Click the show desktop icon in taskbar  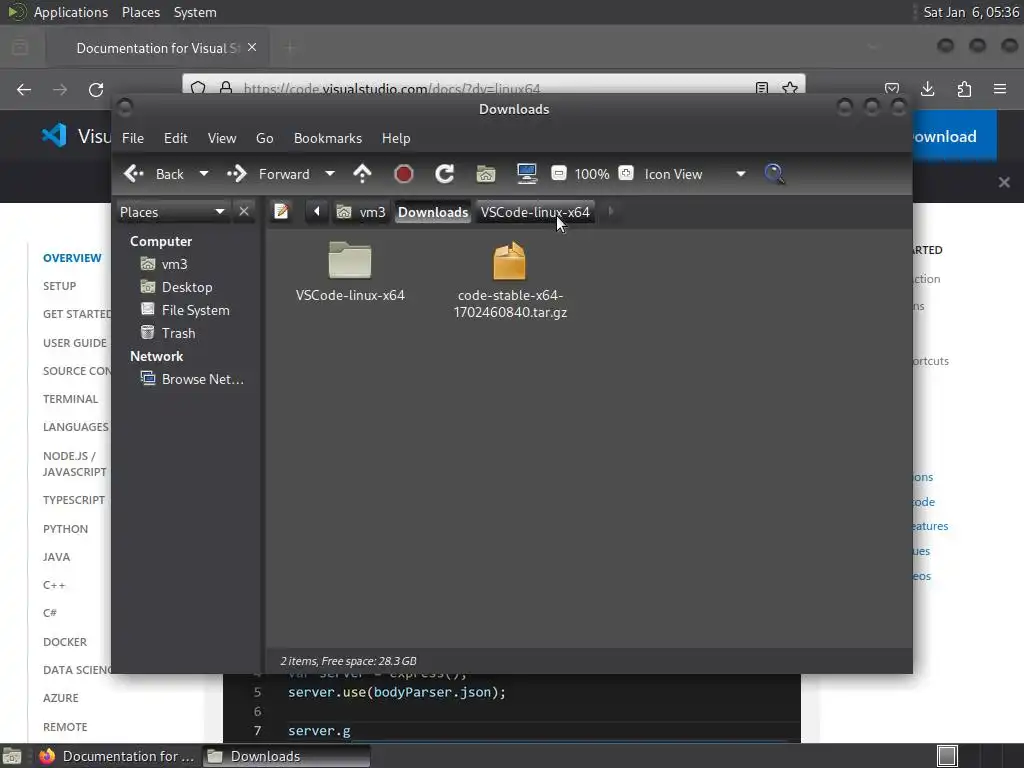[x=12, y=756]
